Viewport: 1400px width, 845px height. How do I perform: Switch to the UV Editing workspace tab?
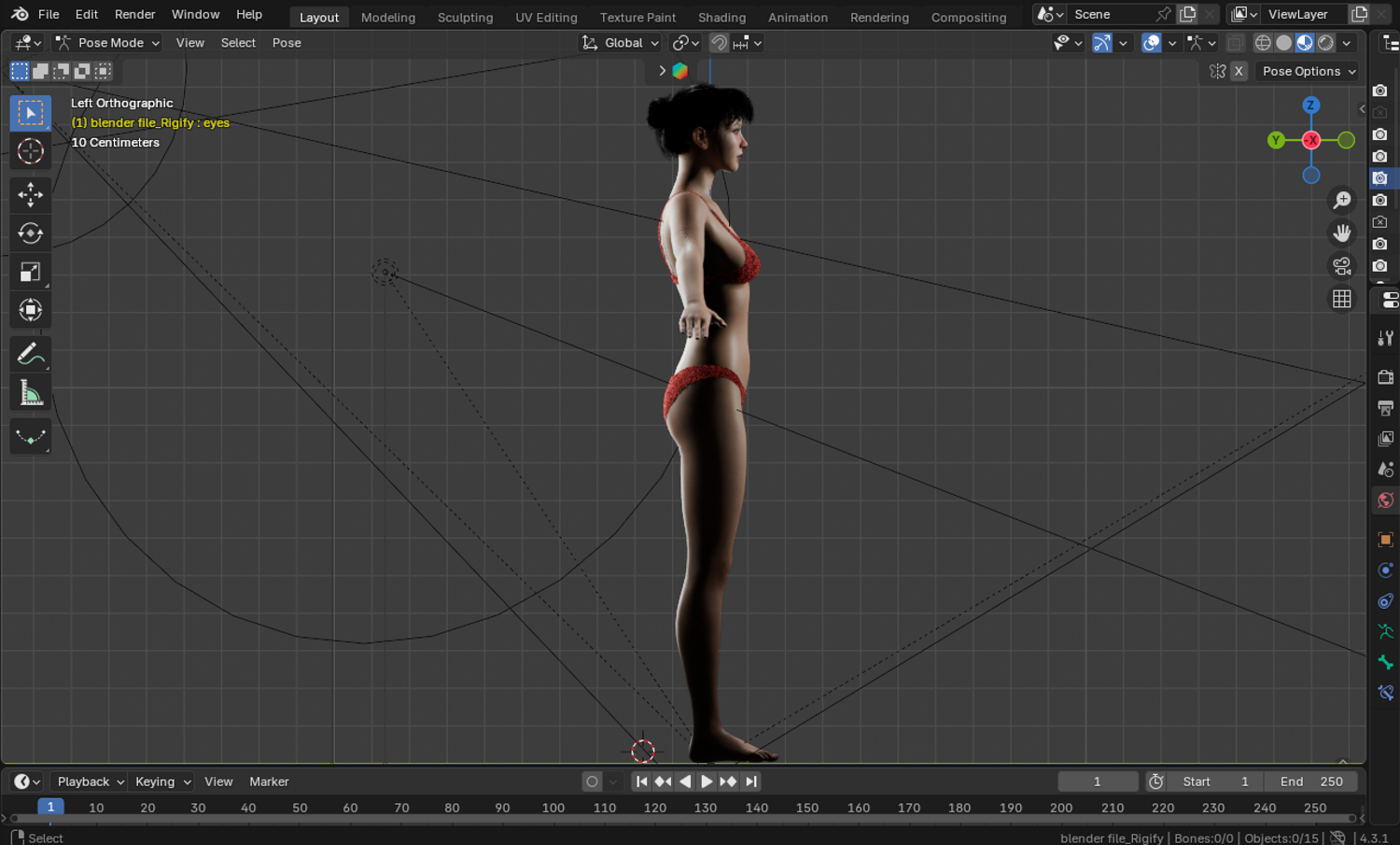[x=546, y=17]
